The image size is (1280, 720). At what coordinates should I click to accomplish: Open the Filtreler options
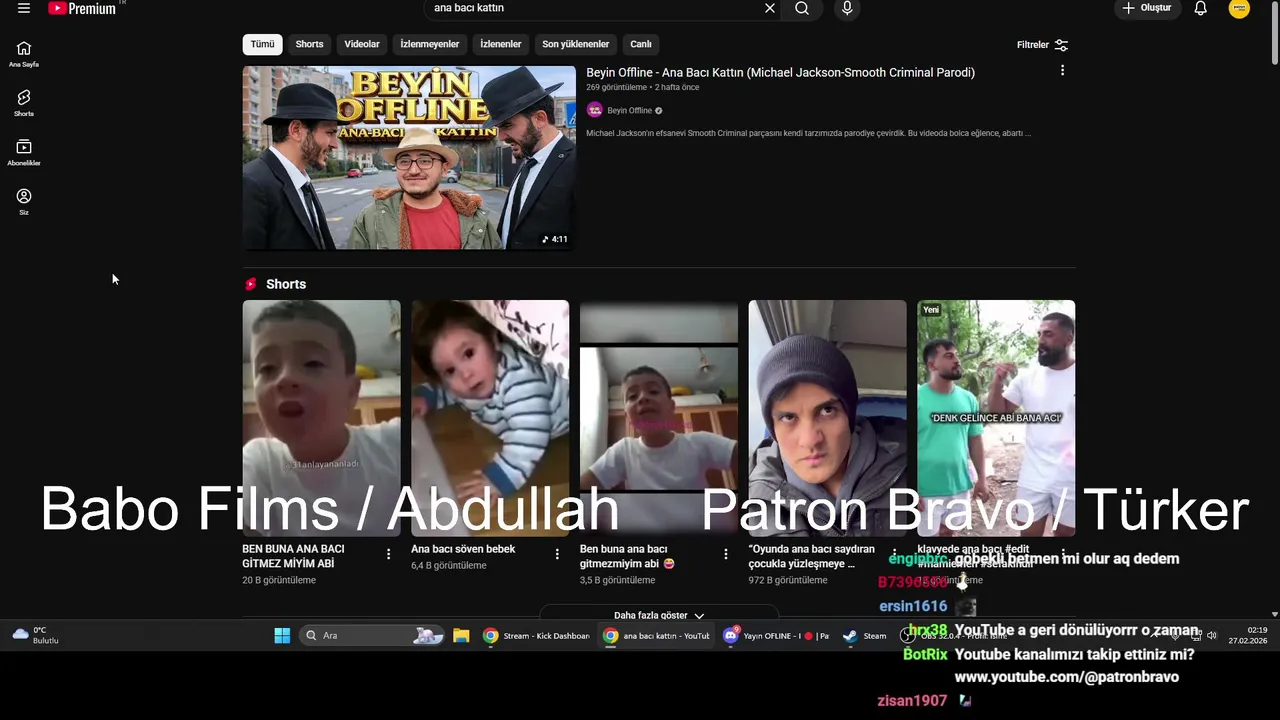1043,45
